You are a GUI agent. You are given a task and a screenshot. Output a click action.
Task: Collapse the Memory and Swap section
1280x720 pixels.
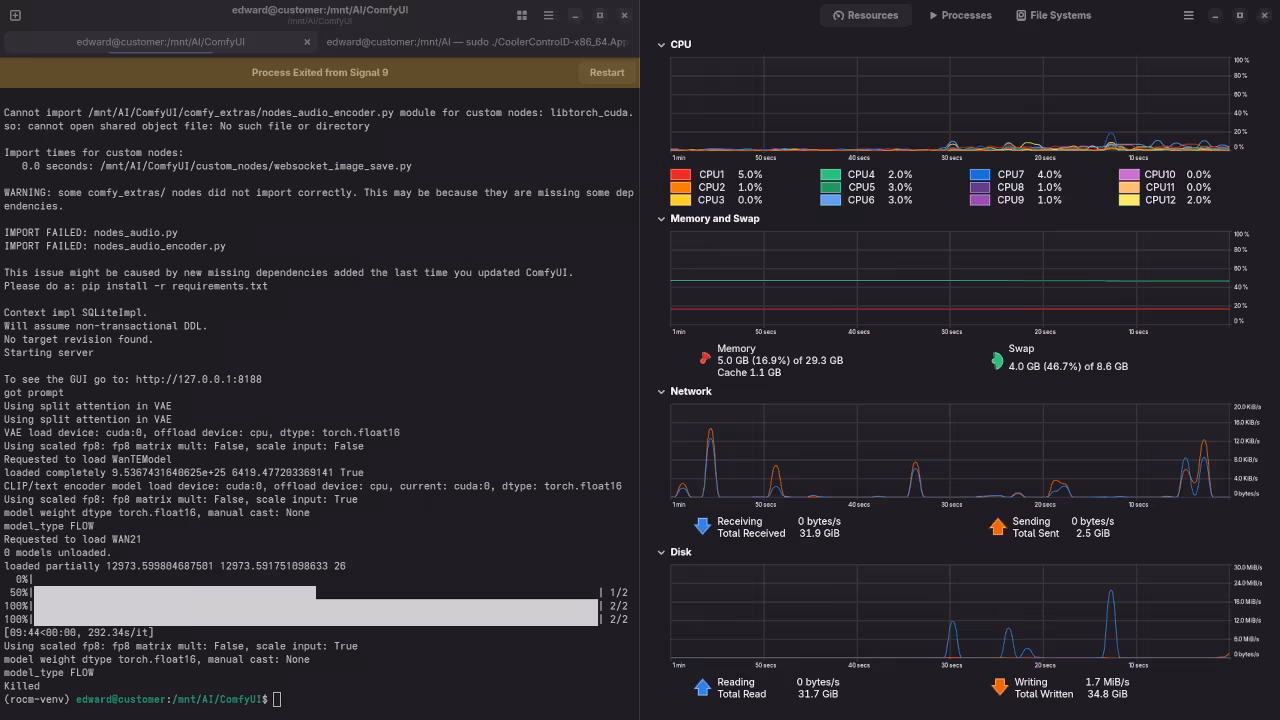[x=661, y=219]
